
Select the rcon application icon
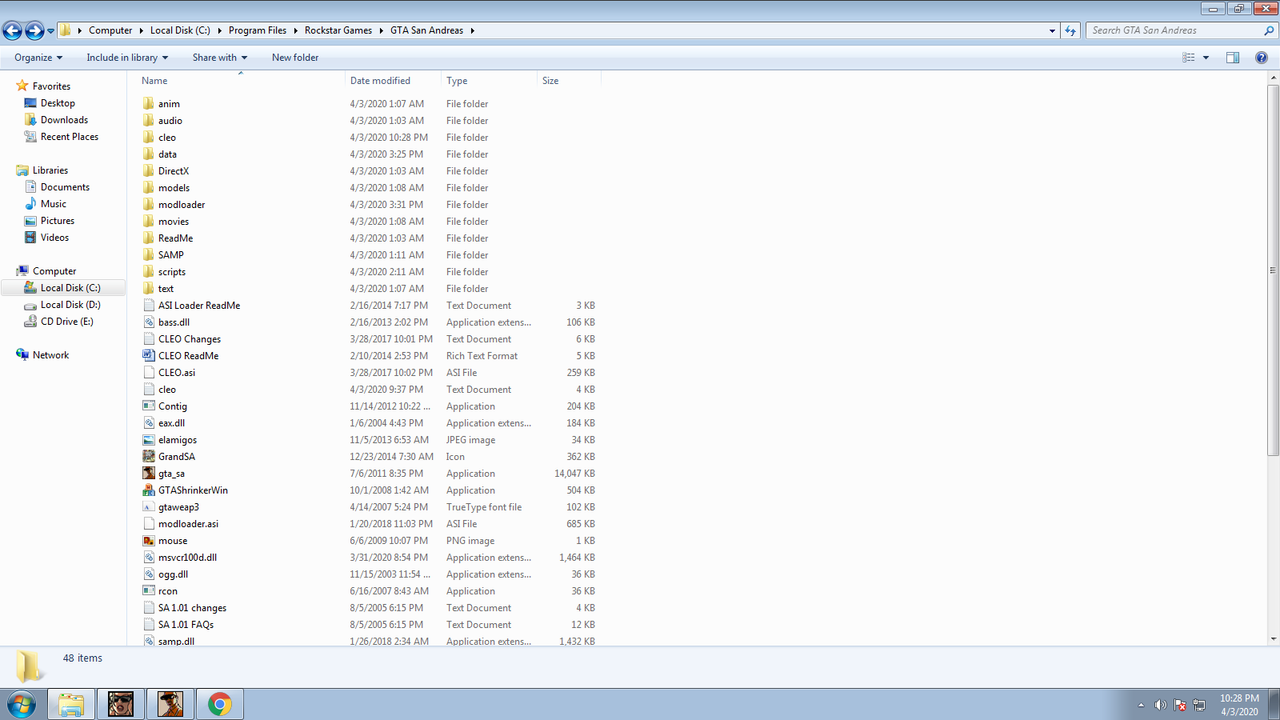tap(149, 592)
